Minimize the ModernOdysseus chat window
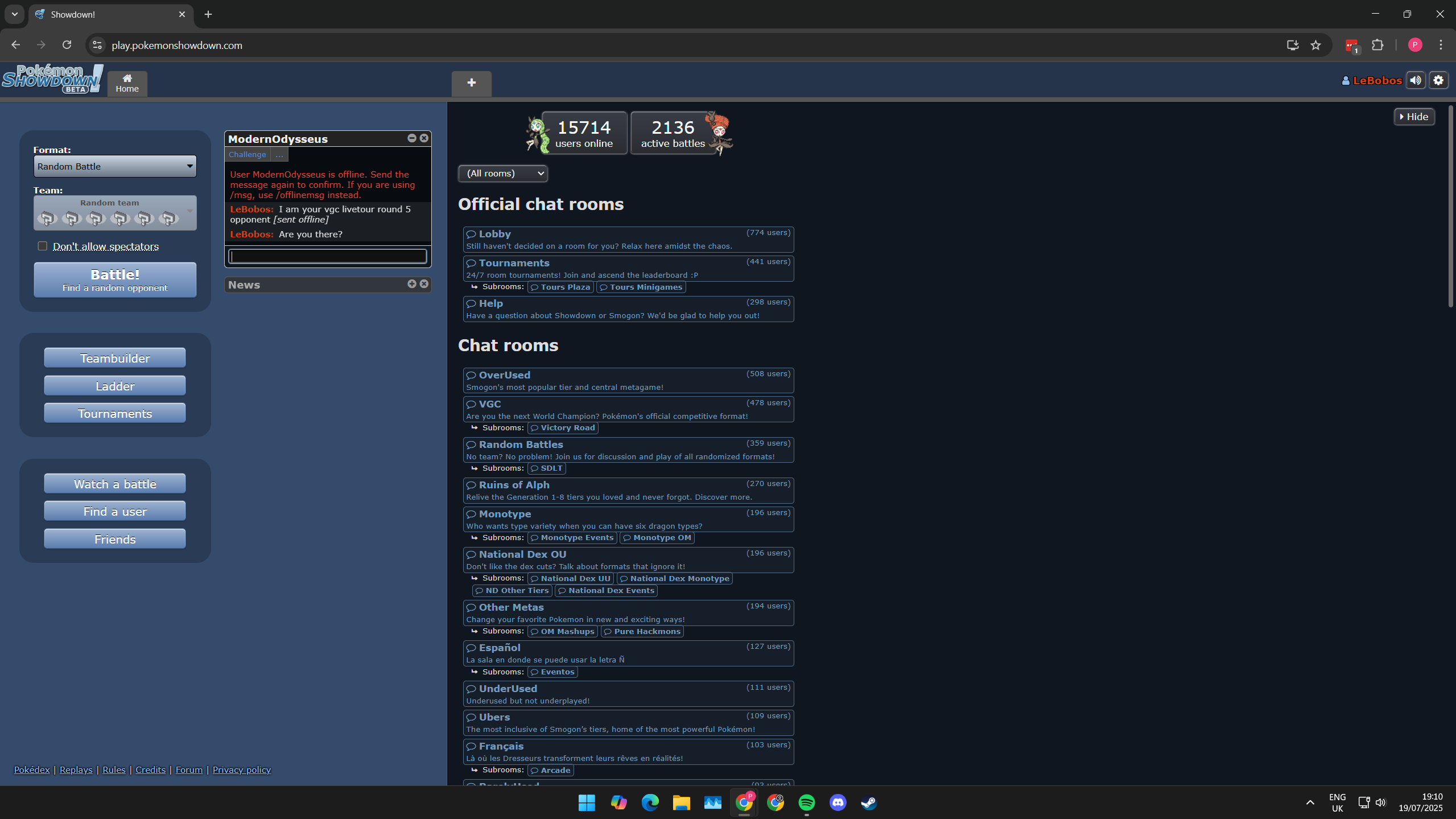 pyautogui.click(x=412, y=138)
